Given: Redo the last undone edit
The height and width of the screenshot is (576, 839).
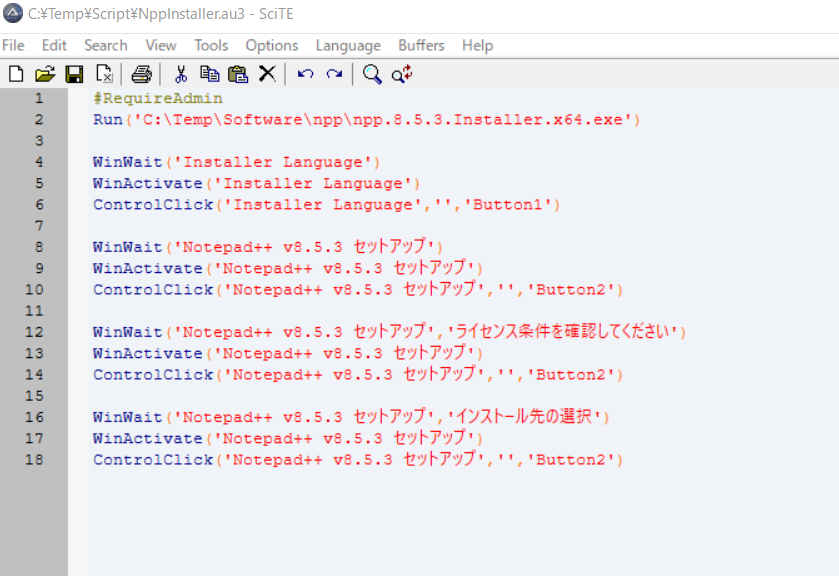Looking at the screenshot, I should click(x=334, y=74).
